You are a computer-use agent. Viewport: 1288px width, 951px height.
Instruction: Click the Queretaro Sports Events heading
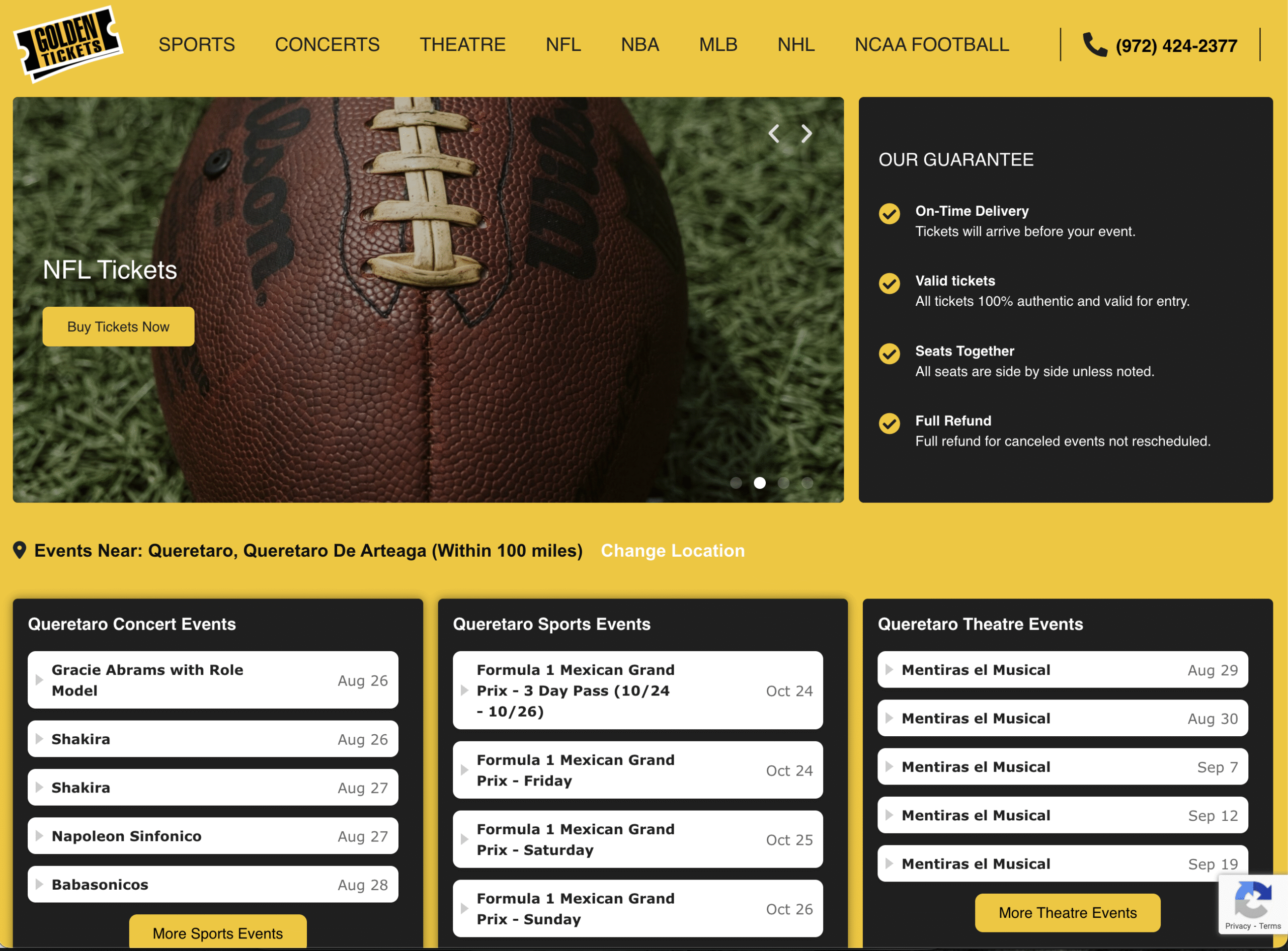click(x=551, y=624)
